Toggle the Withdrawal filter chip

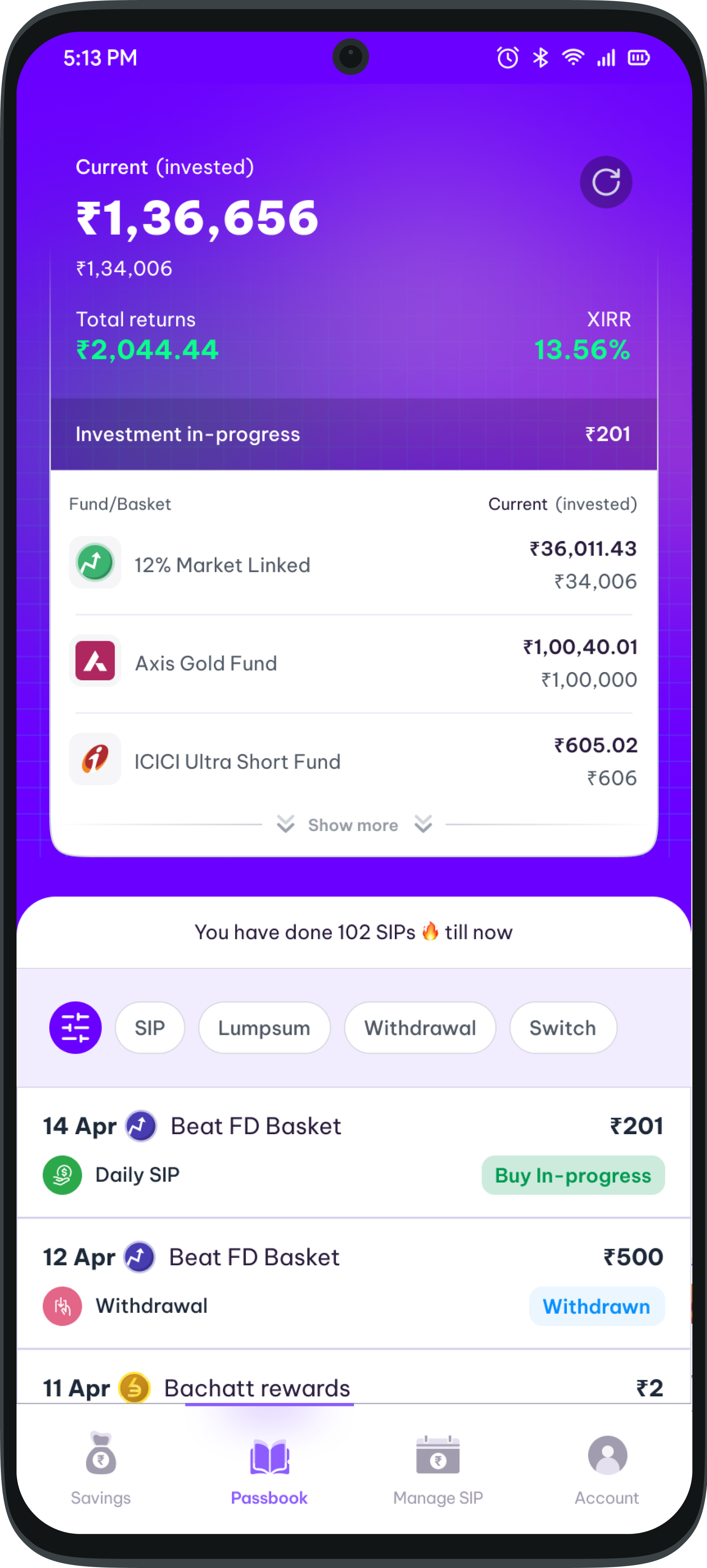point(420,1027)
